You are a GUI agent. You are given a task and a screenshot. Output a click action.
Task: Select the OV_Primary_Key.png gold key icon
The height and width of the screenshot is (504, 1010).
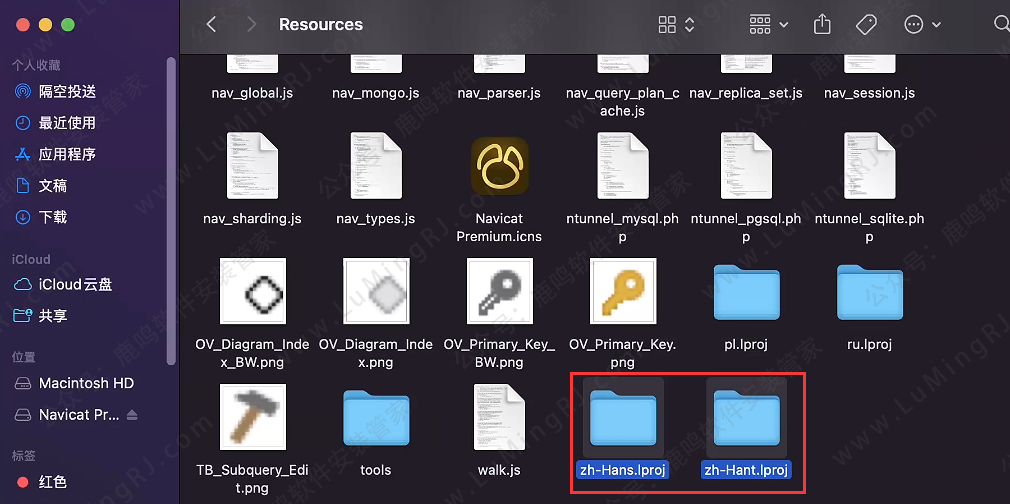[623, 291]
